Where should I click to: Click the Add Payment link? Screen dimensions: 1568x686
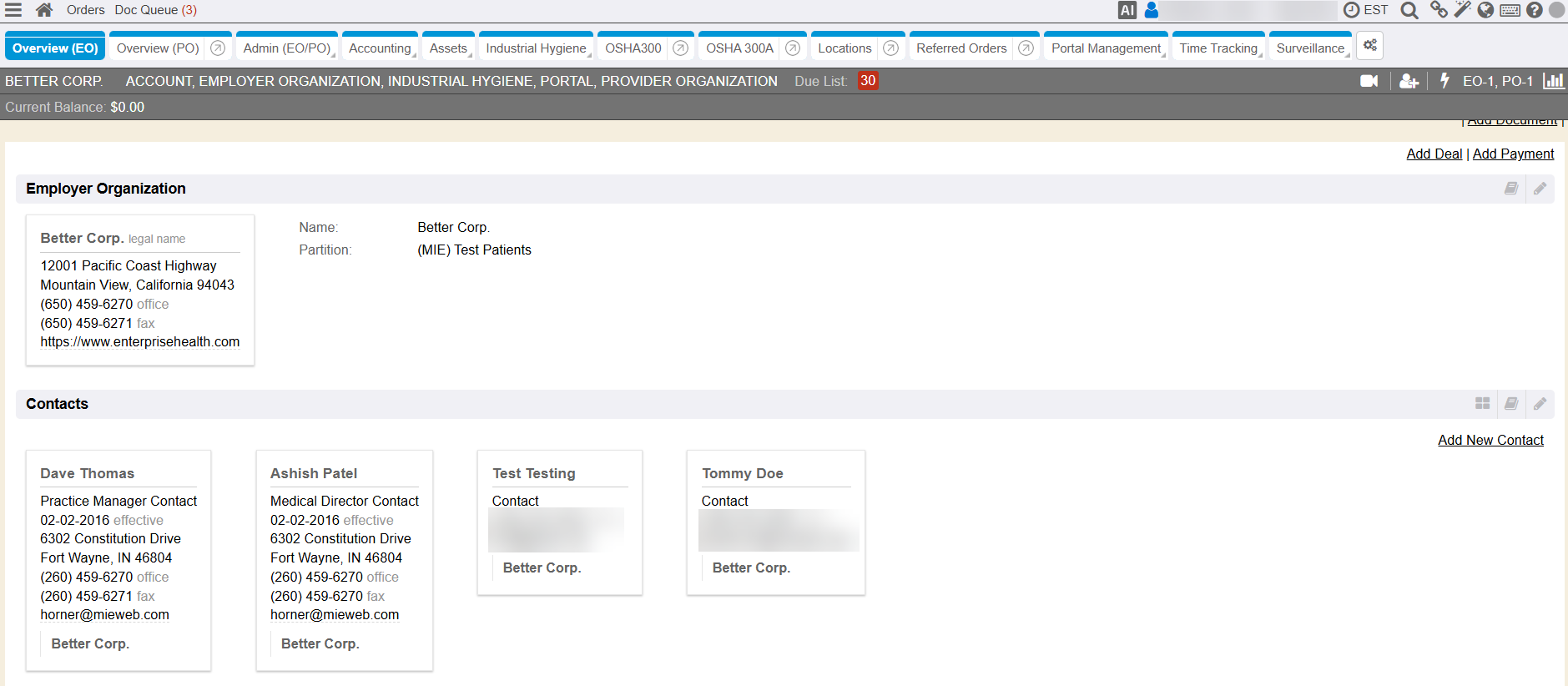pyautogui.click(x=1513, y=154)
